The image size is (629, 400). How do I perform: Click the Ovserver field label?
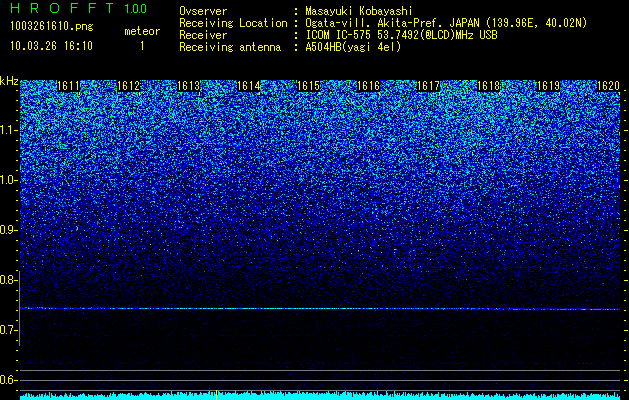[203, 11]
